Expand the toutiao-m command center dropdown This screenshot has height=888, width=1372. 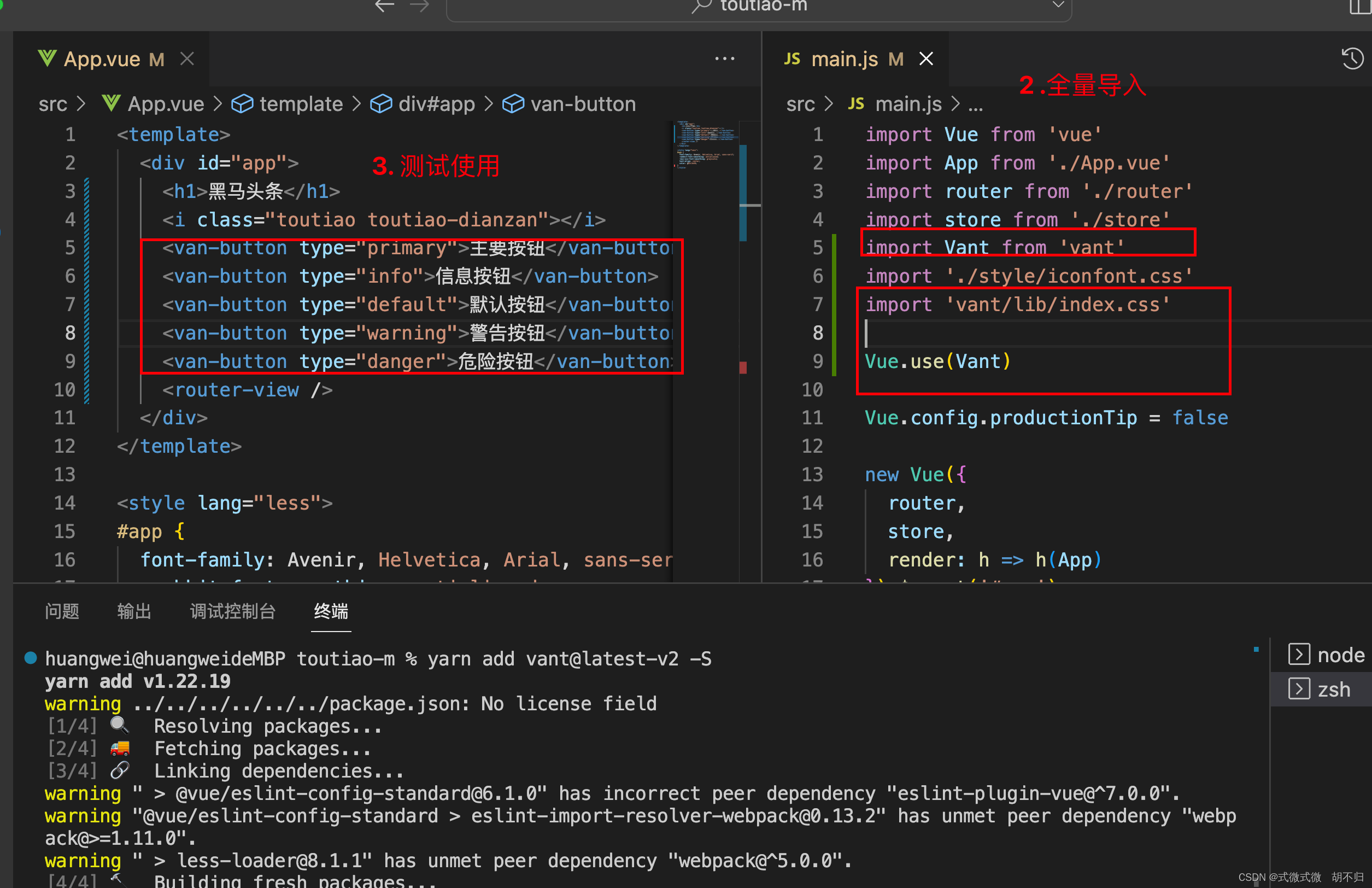click(x=1058, y=4)
